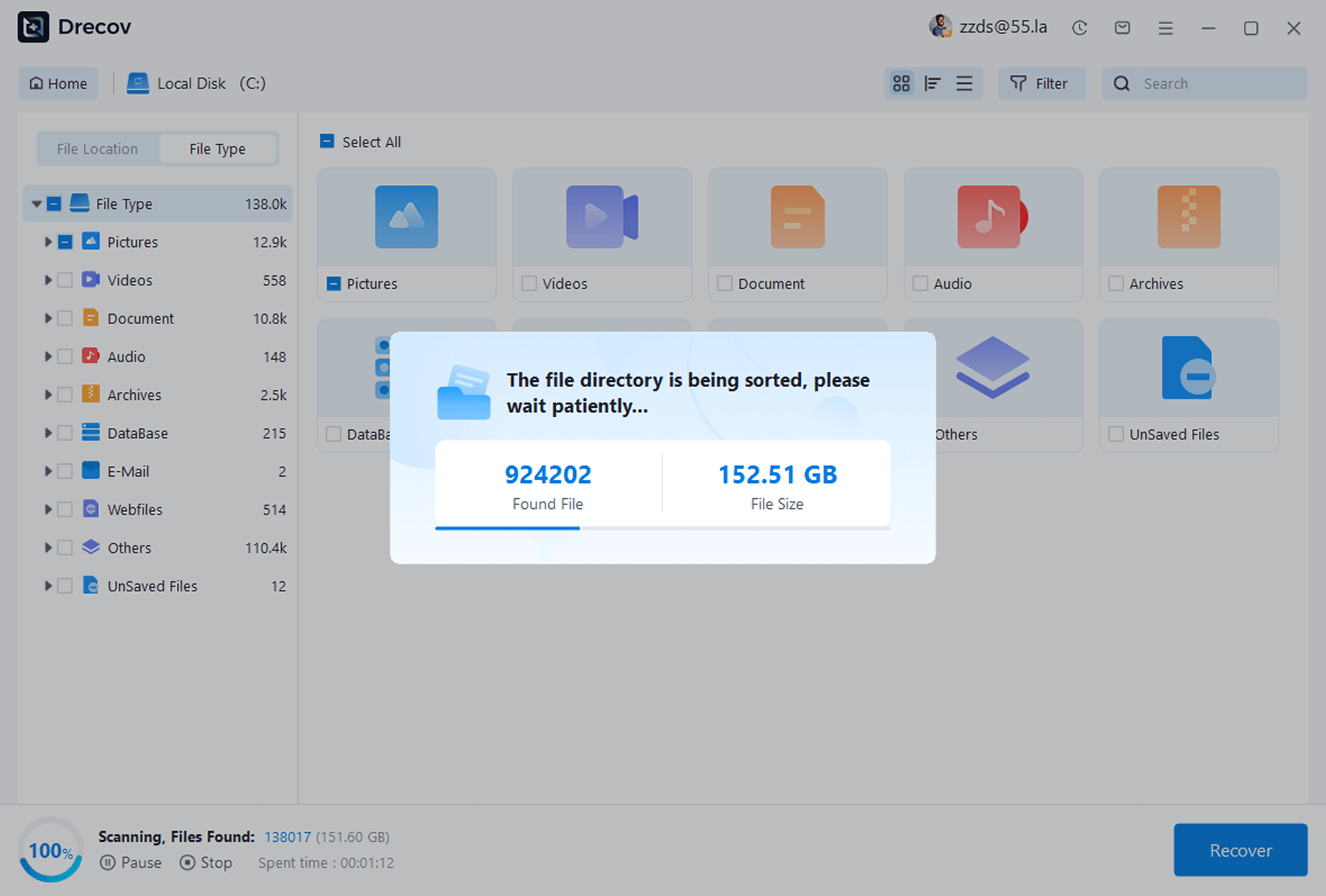The height and width of the screenshot is (896, 1326).
Task: Switch to grid thumbnail view icon
Action: pyautogui.click(x=901, y=83)
